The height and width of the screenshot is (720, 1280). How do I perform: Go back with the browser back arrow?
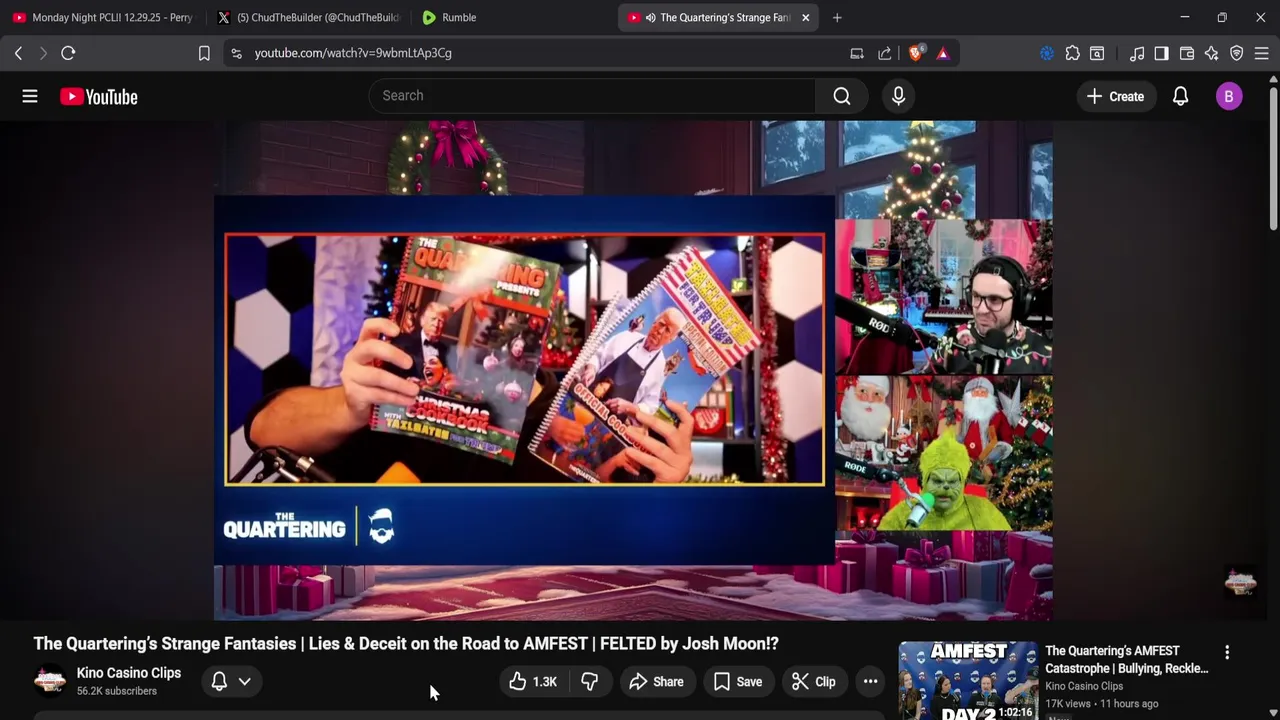pyautogui.click(x=18, y=53)
